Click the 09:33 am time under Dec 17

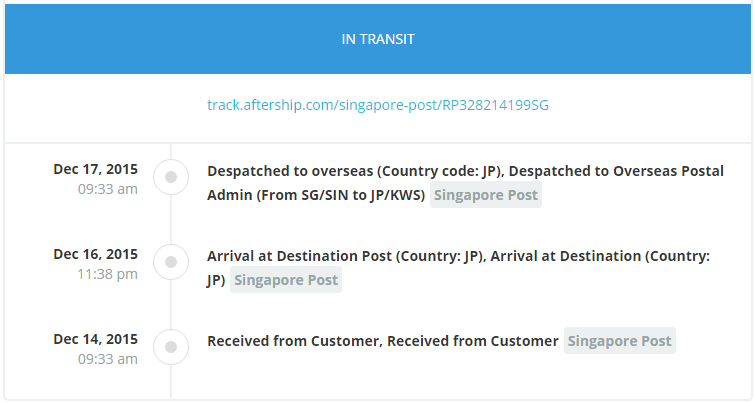click(108, 189)
